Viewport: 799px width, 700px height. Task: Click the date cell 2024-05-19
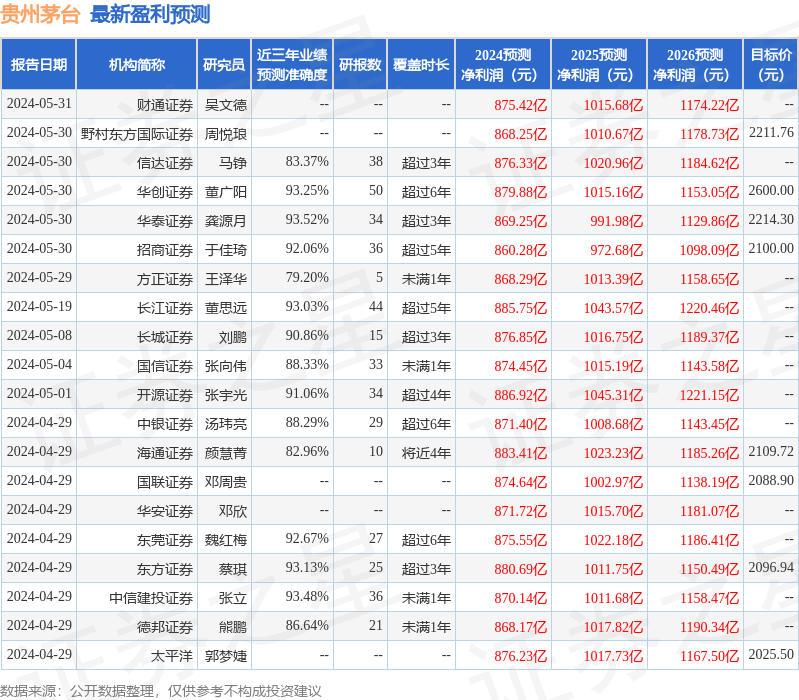point(39,306)
